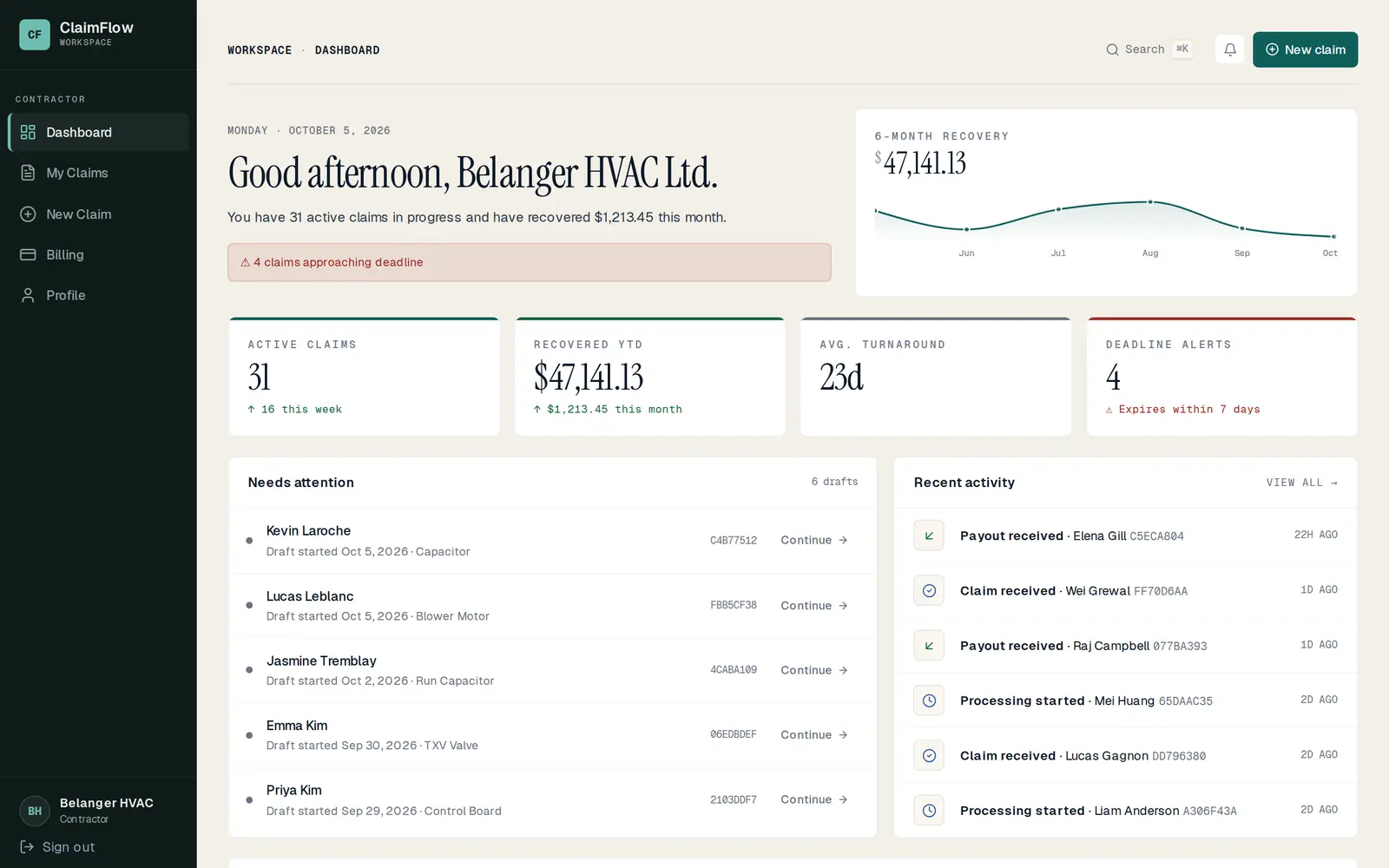The height and width of the screenshot is (868, 1389).
Task: Select the Jun point on recovery chart
Action: pyautogui.click(x=966, y=229)
